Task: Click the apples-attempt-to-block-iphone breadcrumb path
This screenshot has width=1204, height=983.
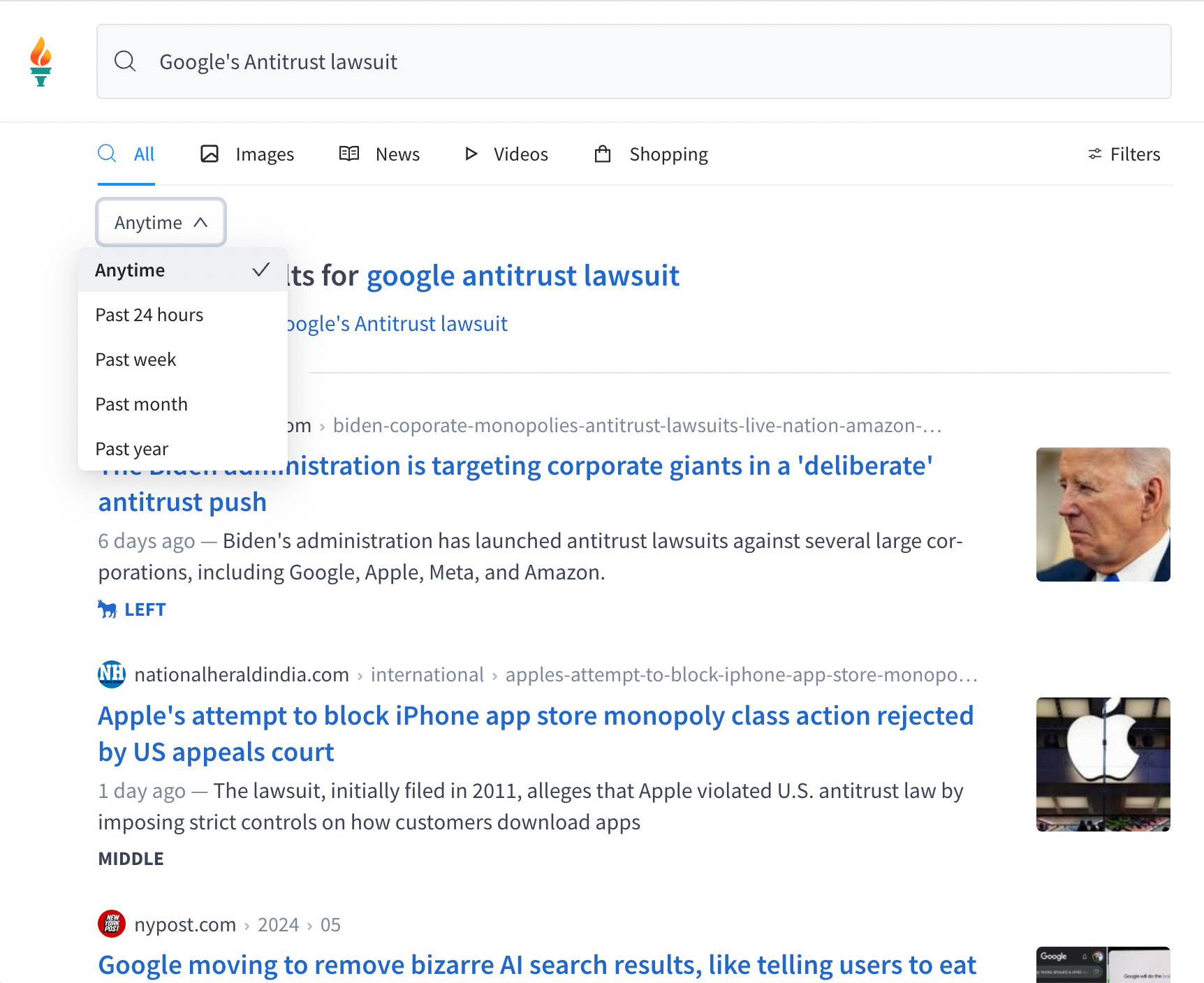Action: [741, 674]
